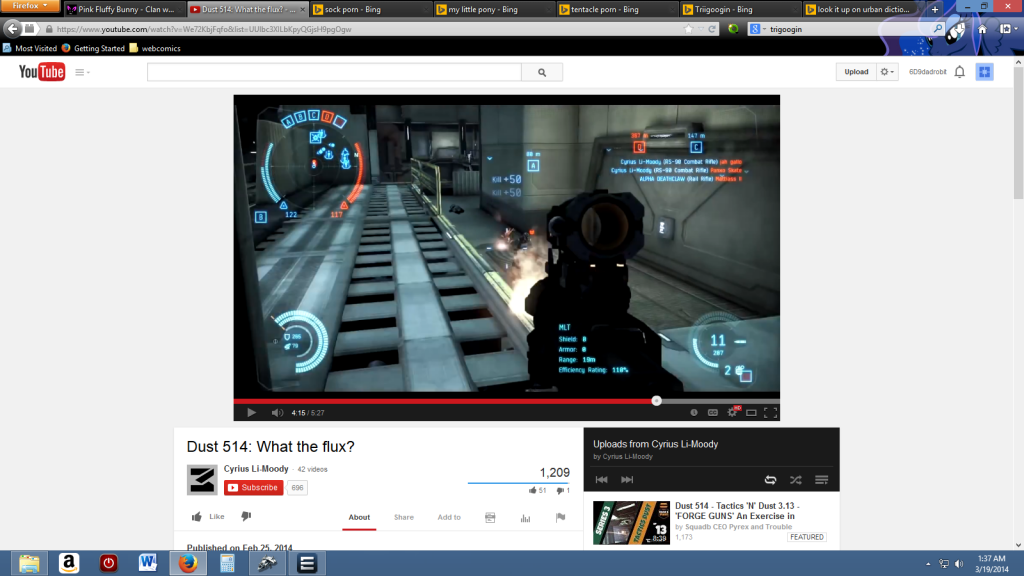
Task: Switch to the urban dictionary Bing tab
Action: click(859, 9)
